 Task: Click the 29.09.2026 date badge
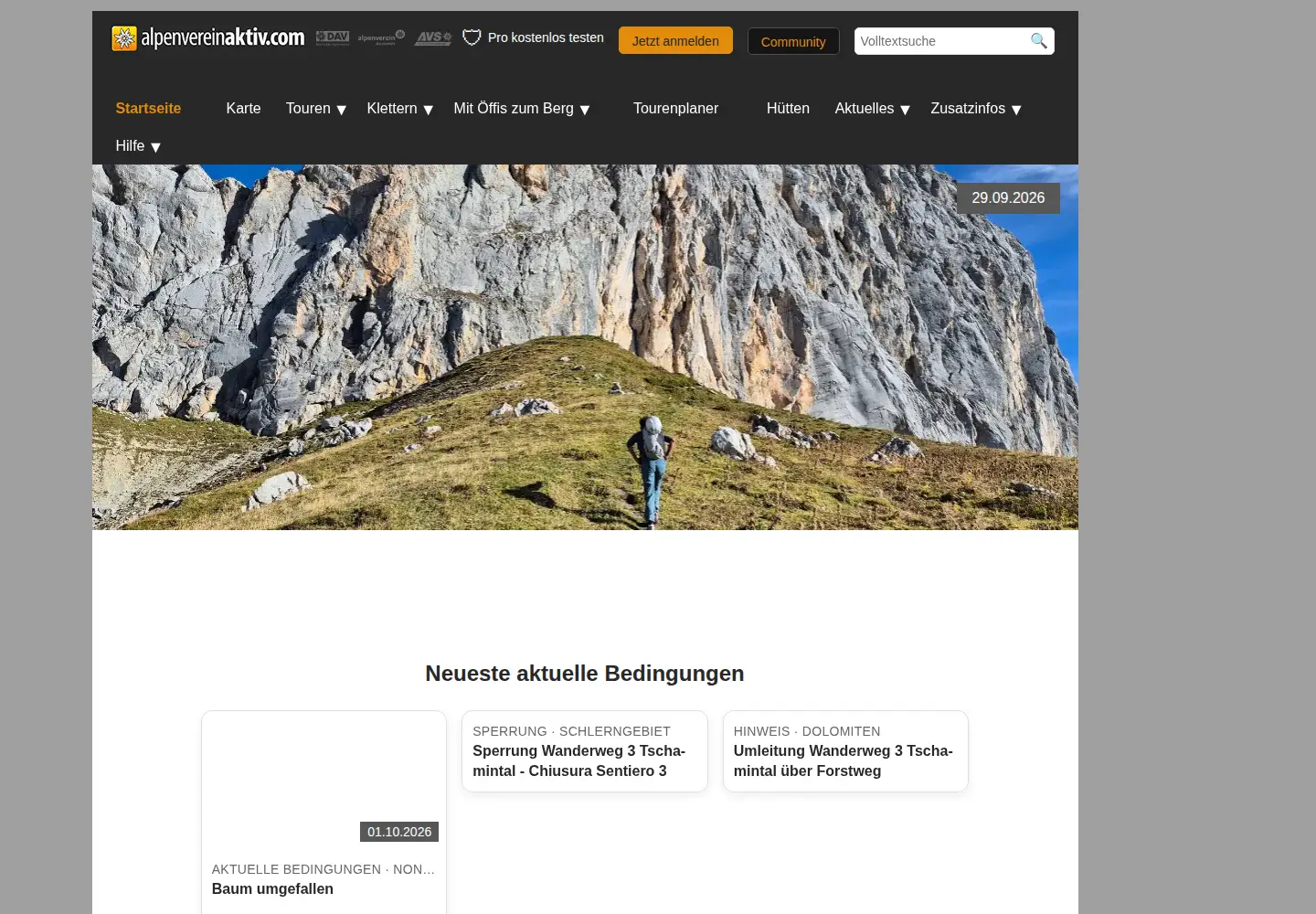click(x=1008, y=198)
